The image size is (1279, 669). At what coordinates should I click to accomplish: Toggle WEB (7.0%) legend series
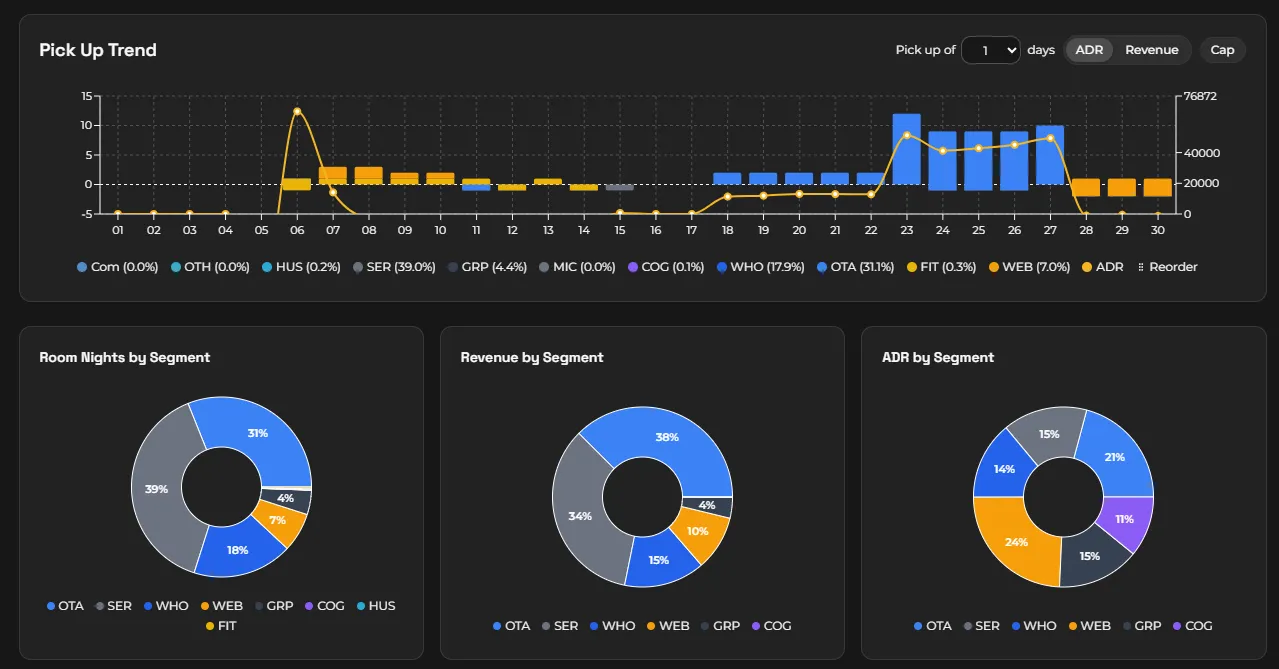[1029, 267]
